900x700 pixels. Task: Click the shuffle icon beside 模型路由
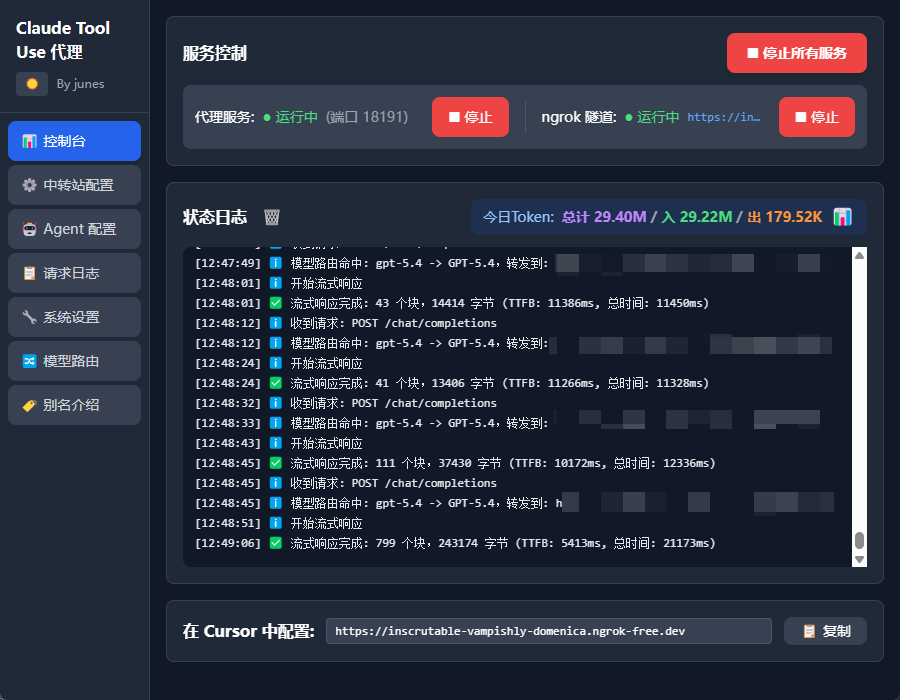pyautogui.click(x=29, y=361)
